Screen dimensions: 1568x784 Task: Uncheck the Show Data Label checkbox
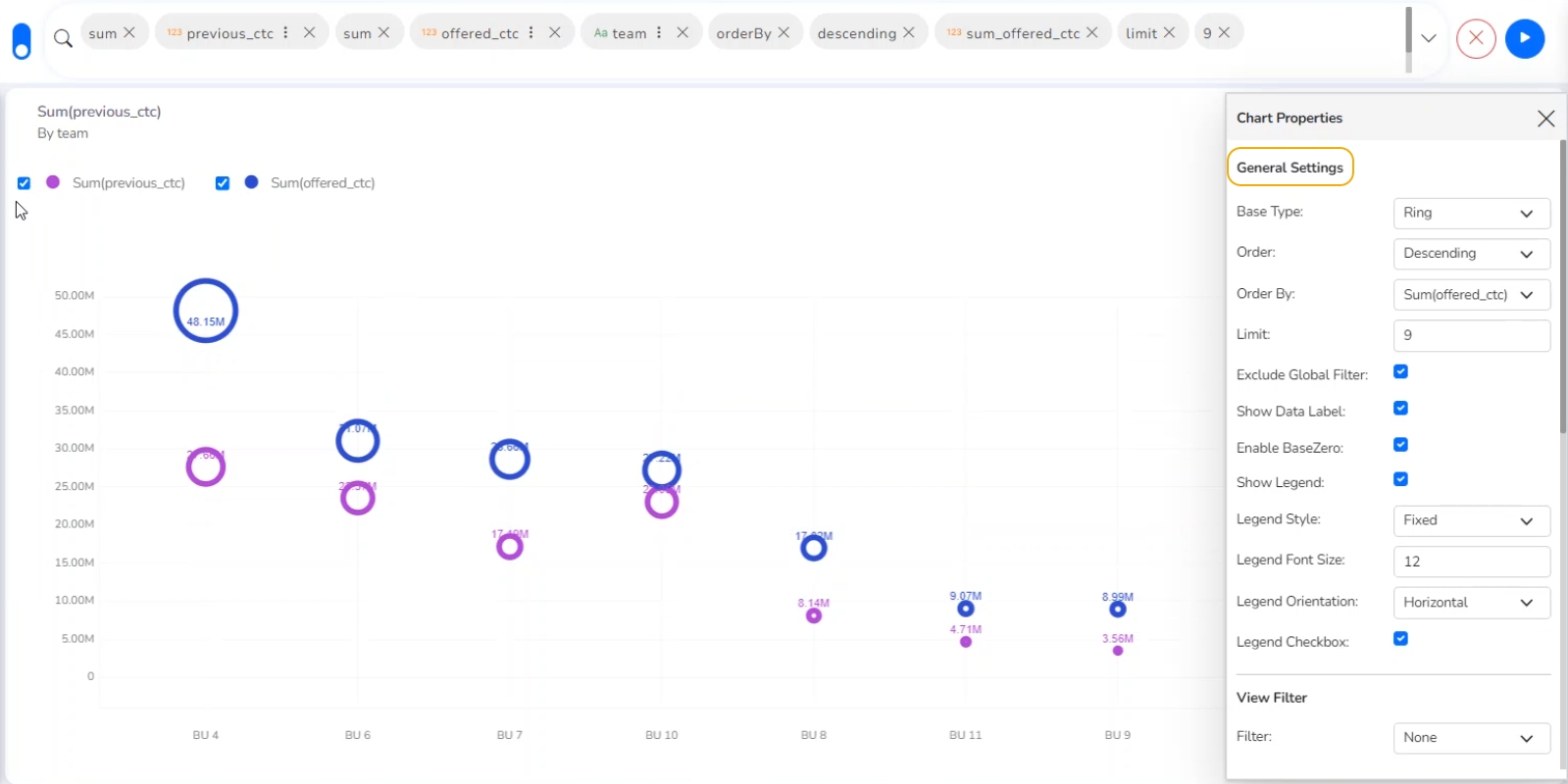click(1400, 409)
